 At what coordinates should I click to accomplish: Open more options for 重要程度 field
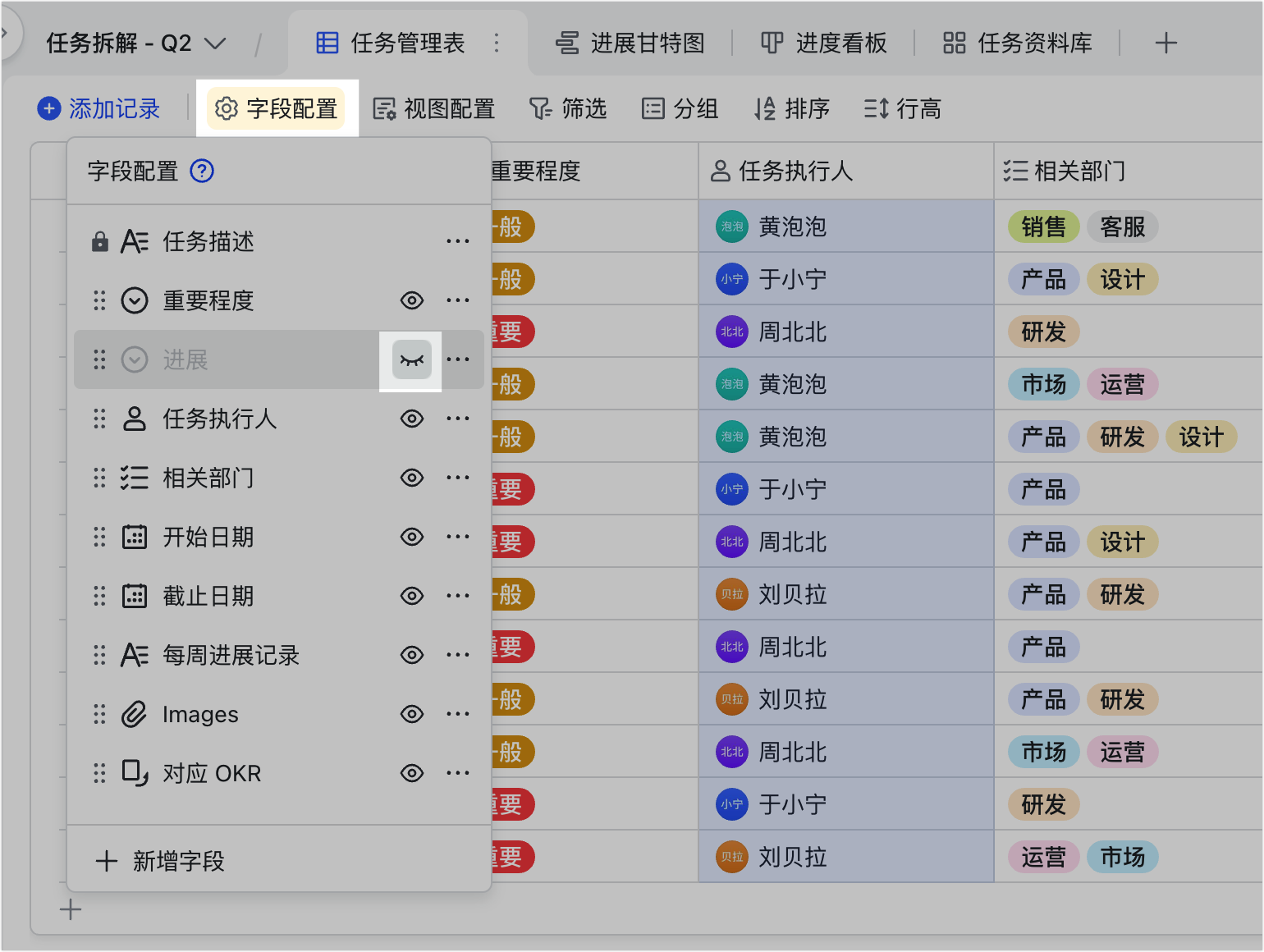click(458, 300)
